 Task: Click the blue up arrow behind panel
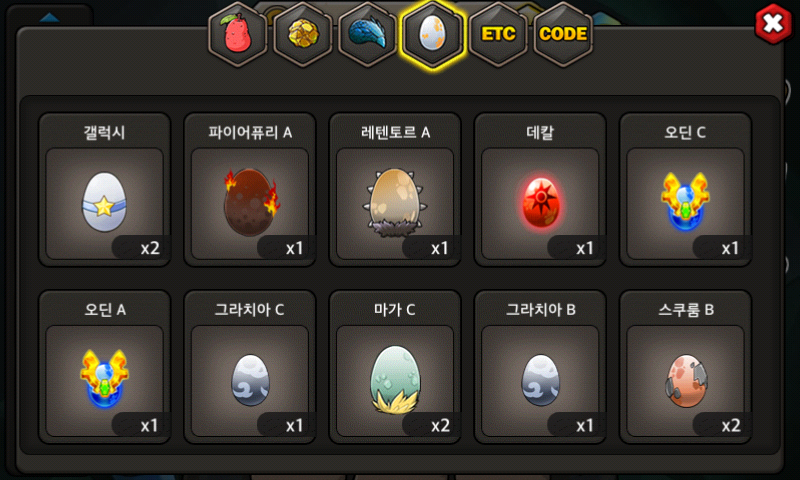[x=49, y=18]
